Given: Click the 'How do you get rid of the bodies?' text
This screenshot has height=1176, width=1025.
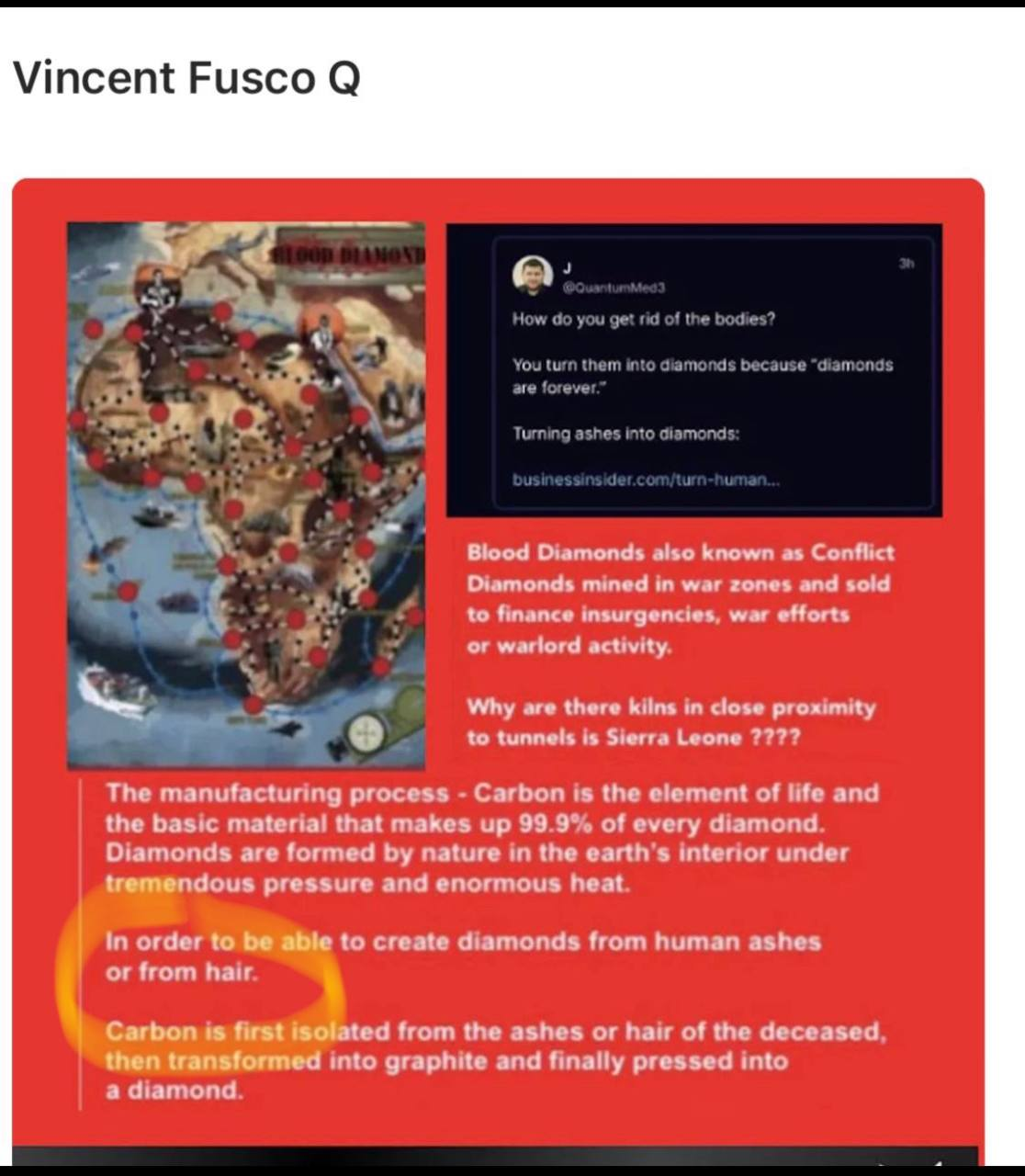Looking at the screenshot, I should pos(644,319).
